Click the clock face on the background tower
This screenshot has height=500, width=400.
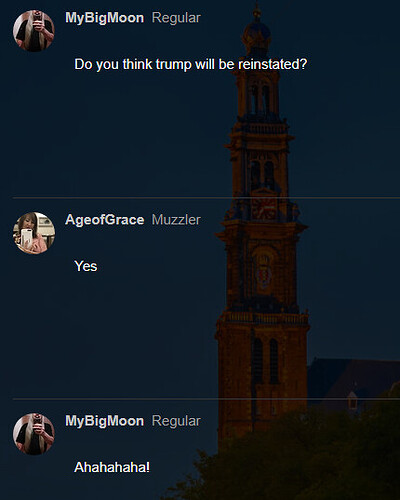264,206
